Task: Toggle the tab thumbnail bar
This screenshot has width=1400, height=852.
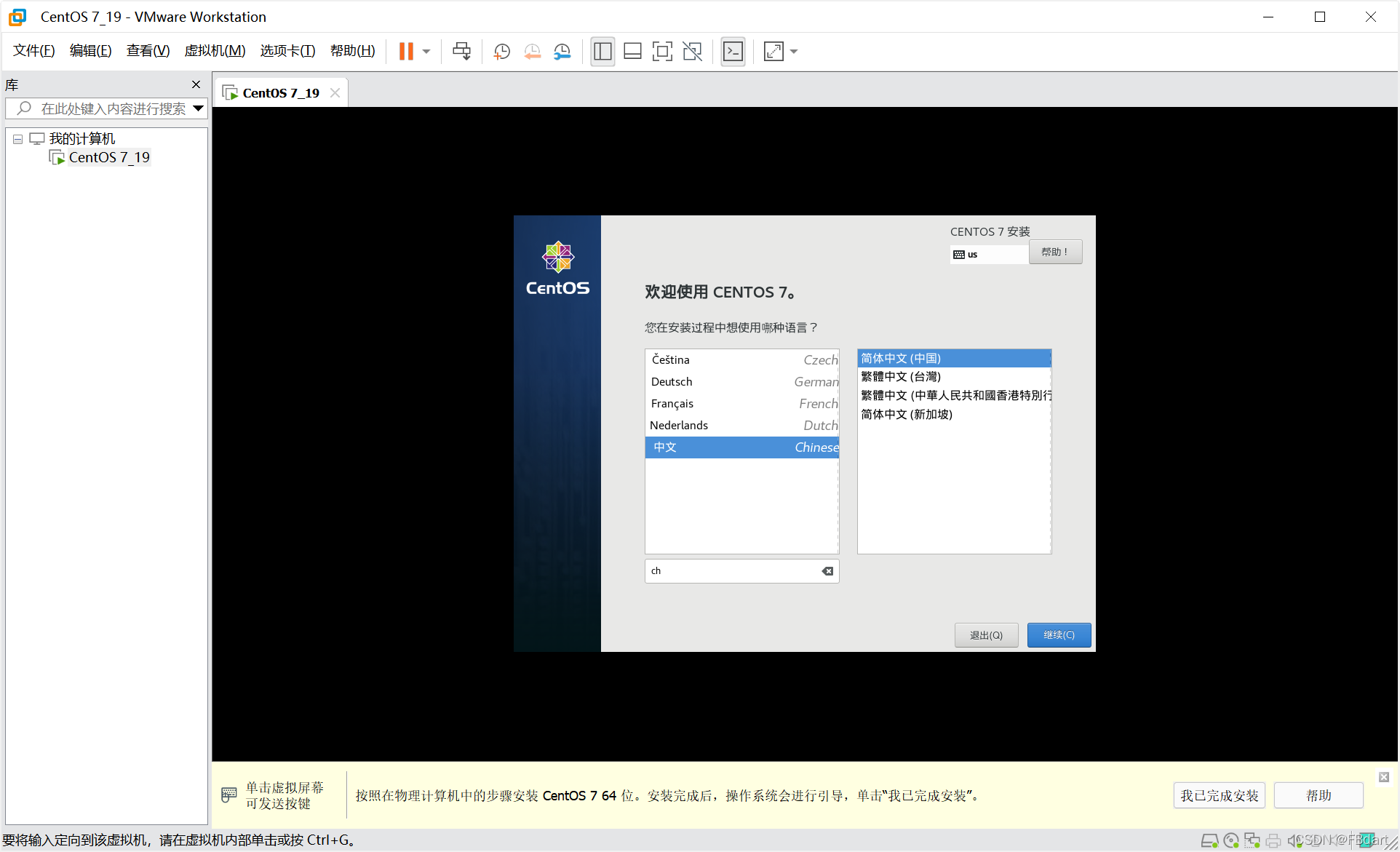Action: pos(632,51)
